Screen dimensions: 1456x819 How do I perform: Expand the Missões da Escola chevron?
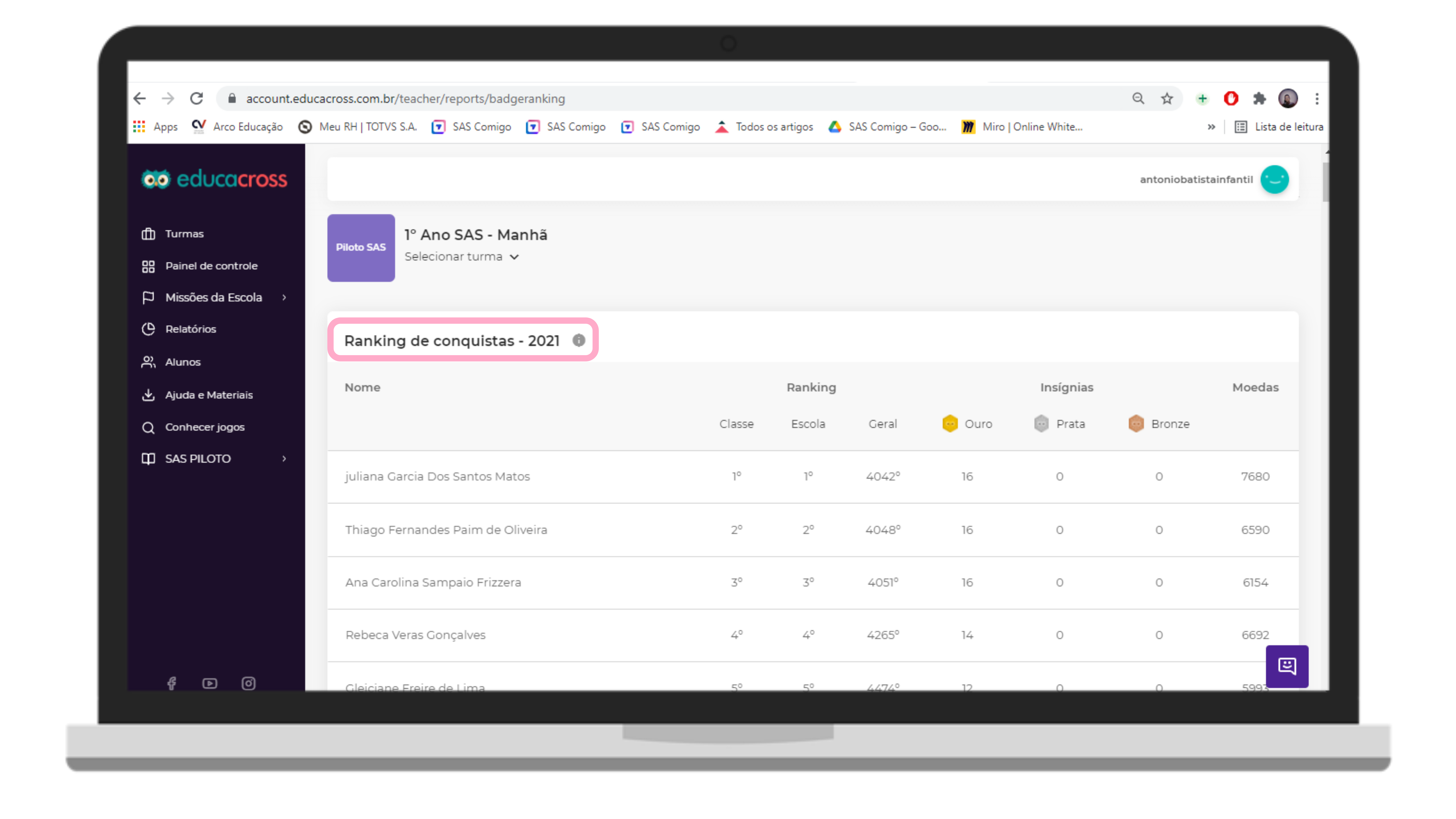point(284,297)
